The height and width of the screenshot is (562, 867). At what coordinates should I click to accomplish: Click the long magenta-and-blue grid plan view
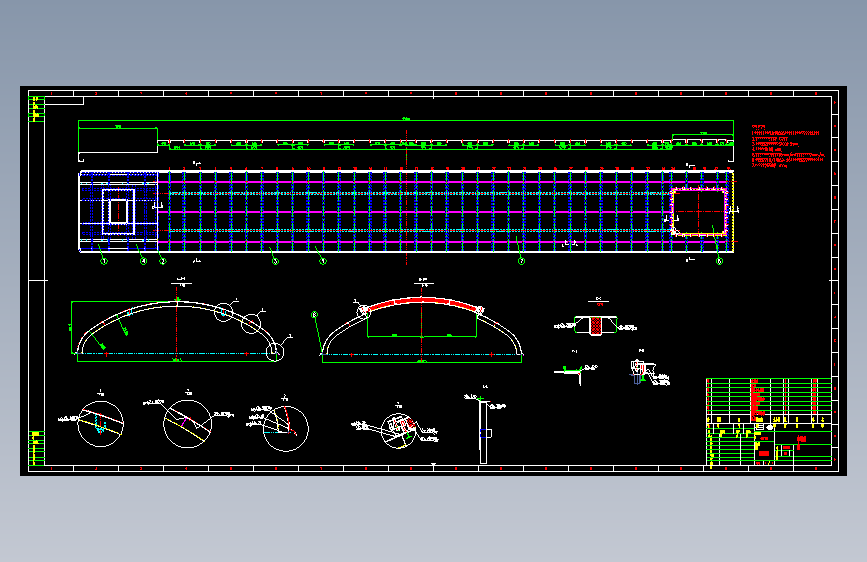click(406, 211)
